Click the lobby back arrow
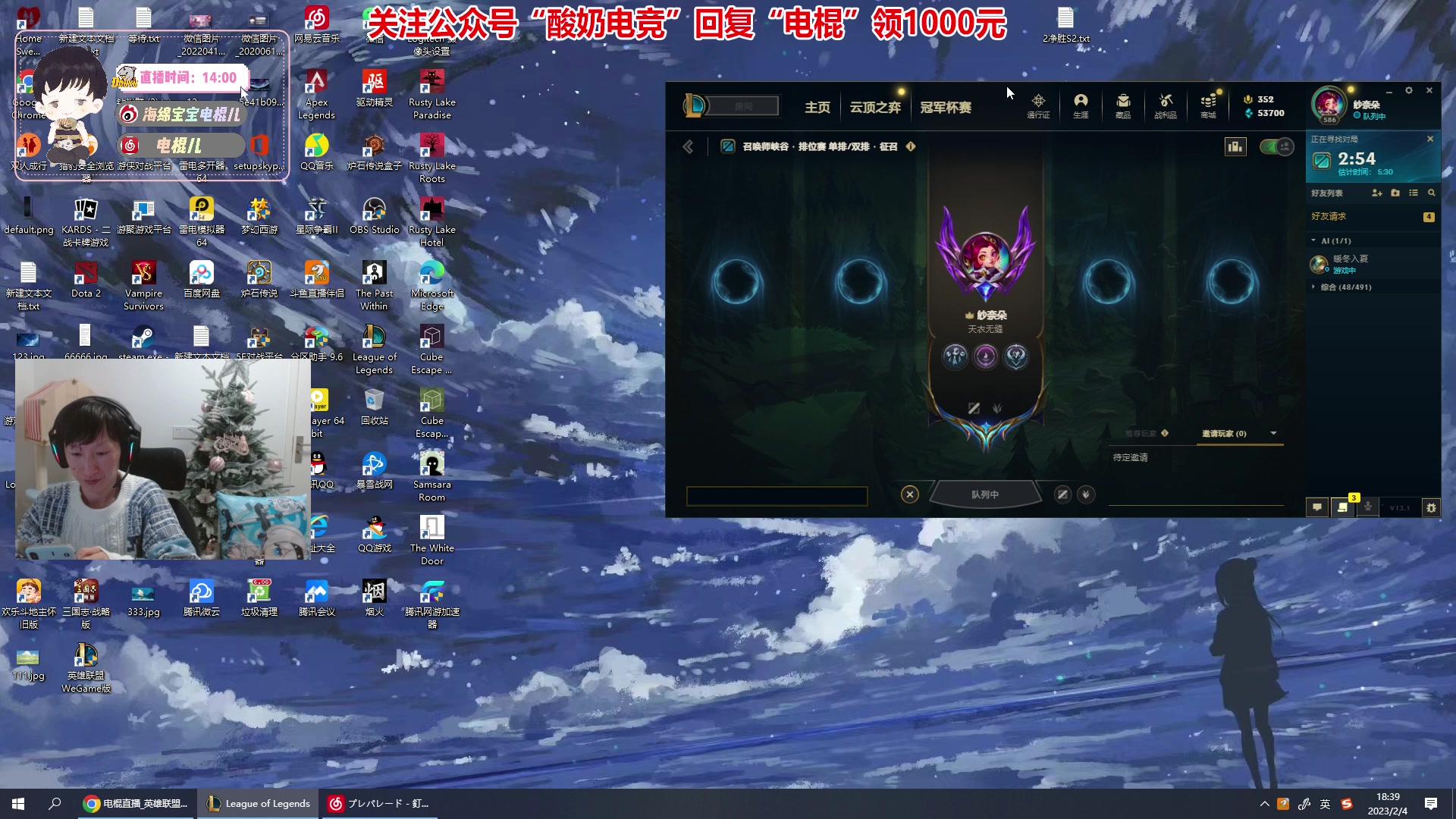Screen dimensions: 1456x819 pos(688,146)
